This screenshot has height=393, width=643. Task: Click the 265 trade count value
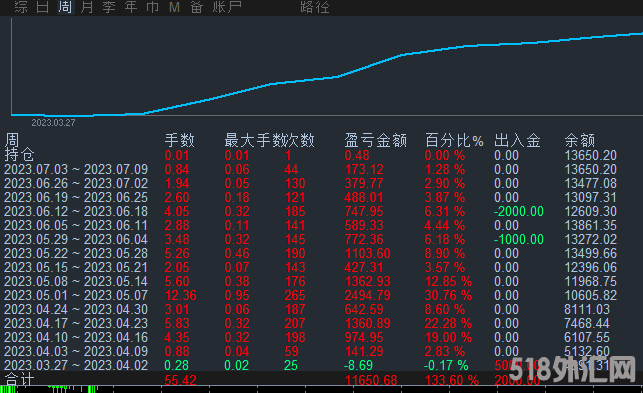[295, 295]
